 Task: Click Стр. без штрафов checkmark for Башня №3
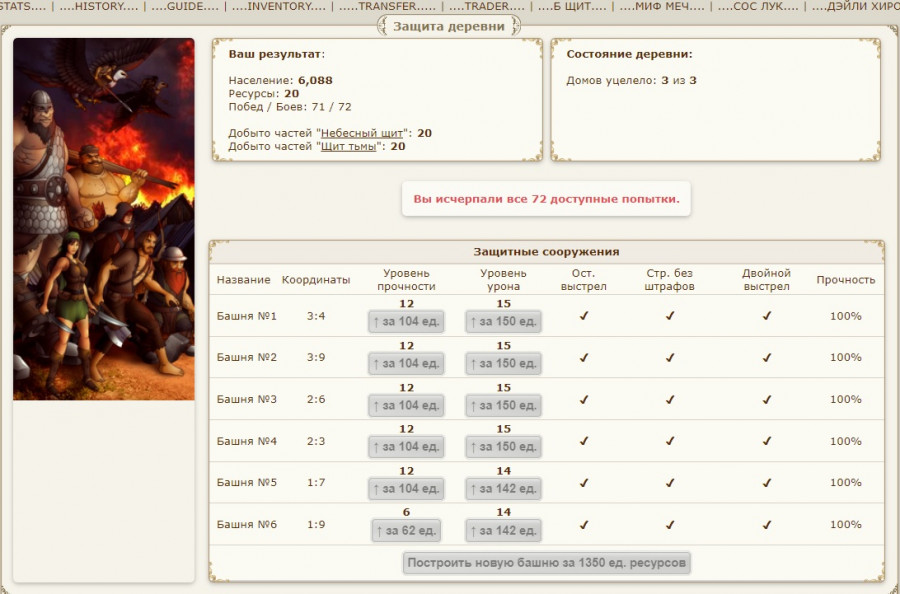tap(669, 399)
